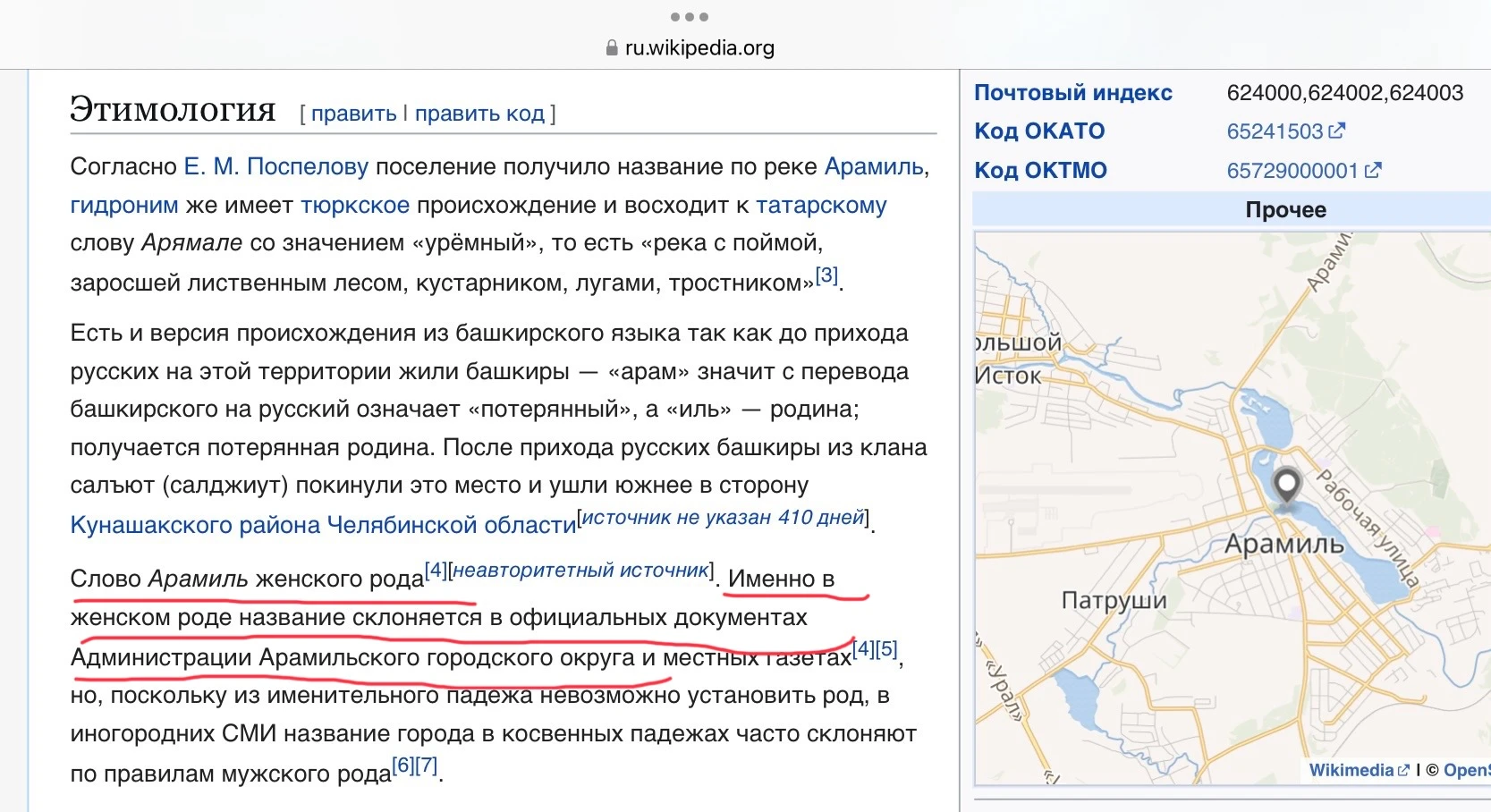Click the lock icon in address bar

(x=612, y=48)
